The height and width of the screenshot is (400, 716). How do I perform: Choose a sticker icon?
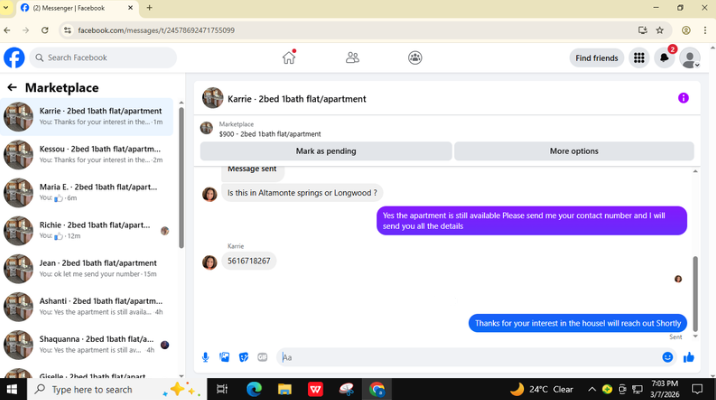click(x=243, y=357)
